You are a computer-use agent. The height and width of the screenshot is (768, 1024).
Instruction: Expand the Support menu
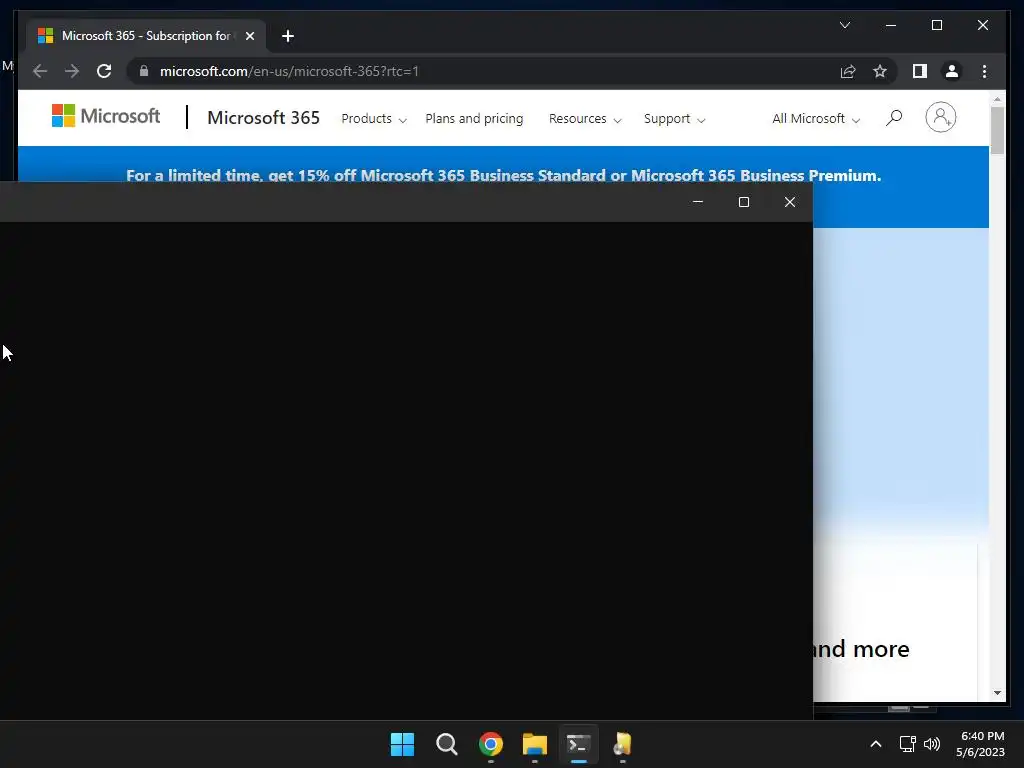[674, 119]
